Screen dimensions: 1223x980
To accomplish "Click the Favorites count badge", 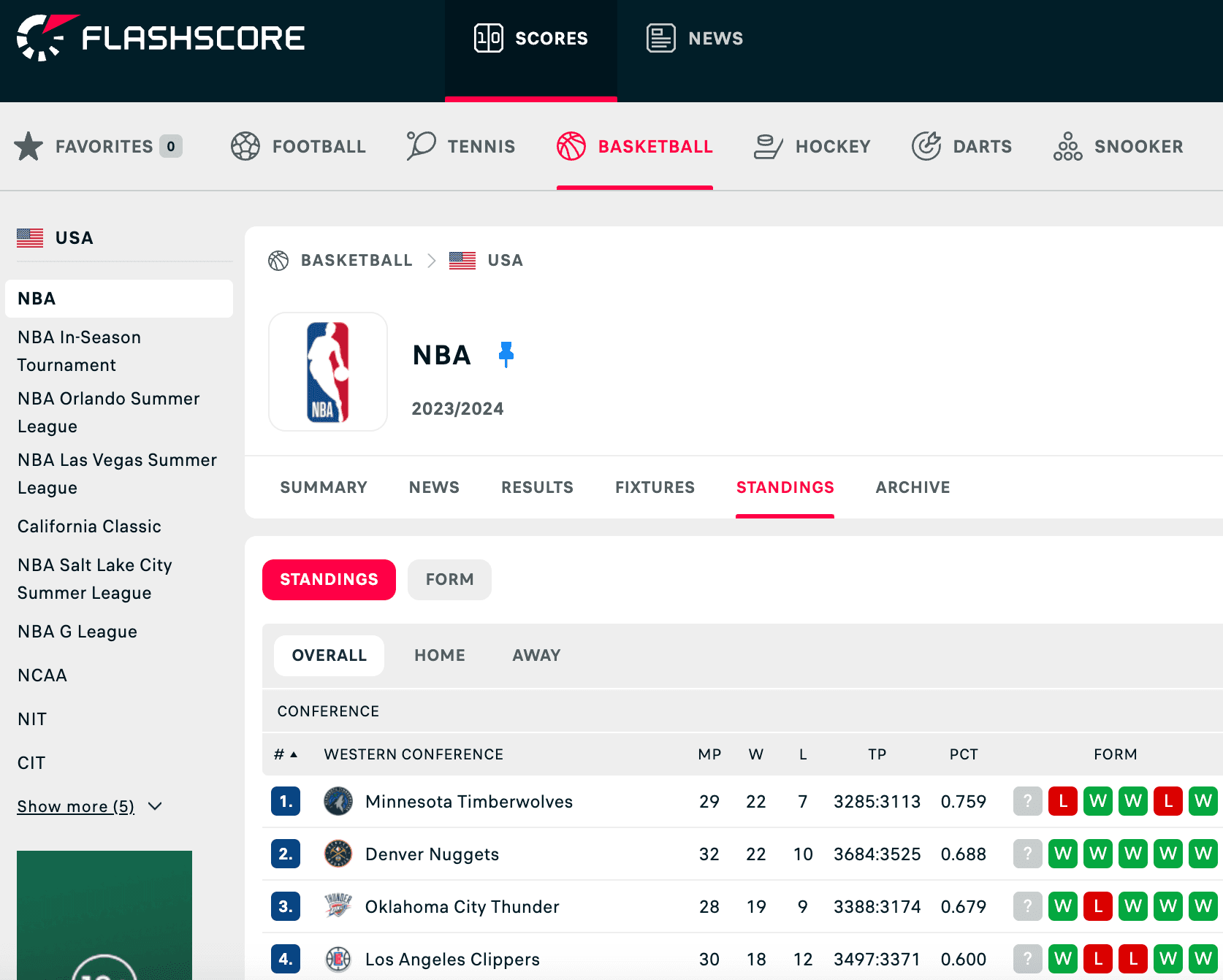I will pyautogui.click(x=171, y=146).
